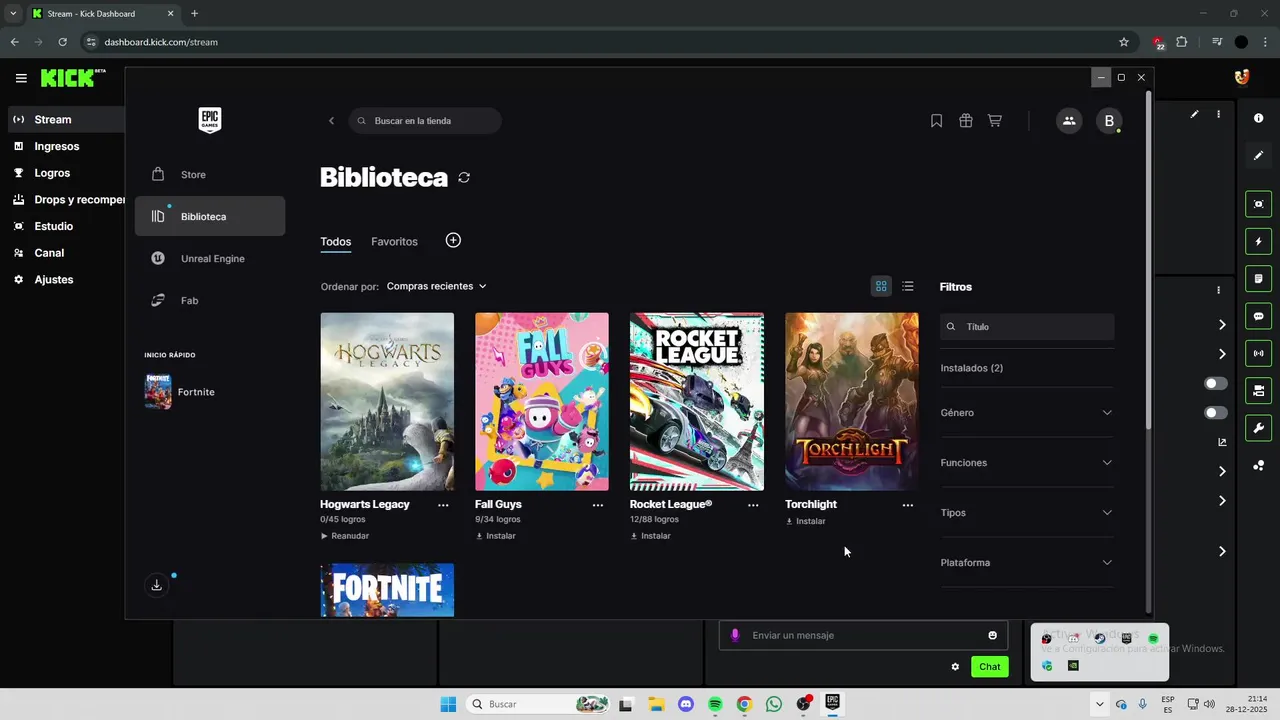
Task: Click Reanudar under Hogwarts Legacy
Action: [x=345, y=536]
